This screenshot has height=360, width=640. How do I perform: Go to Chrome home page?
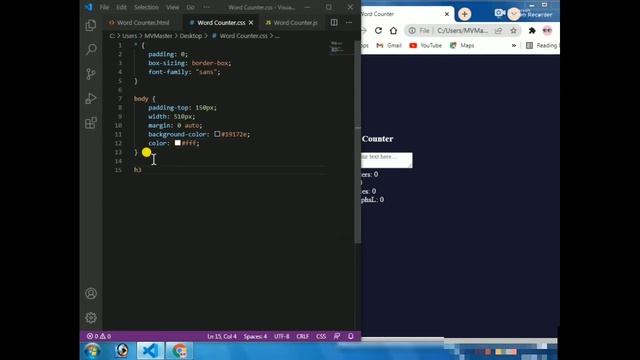coord(393,31)
